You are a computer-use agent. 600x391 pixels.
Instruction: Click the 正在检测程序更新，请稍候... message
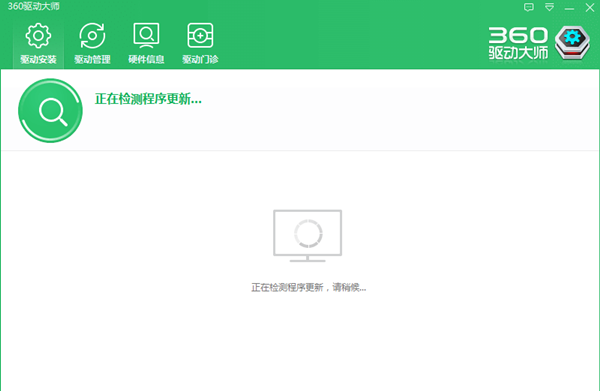308,287
